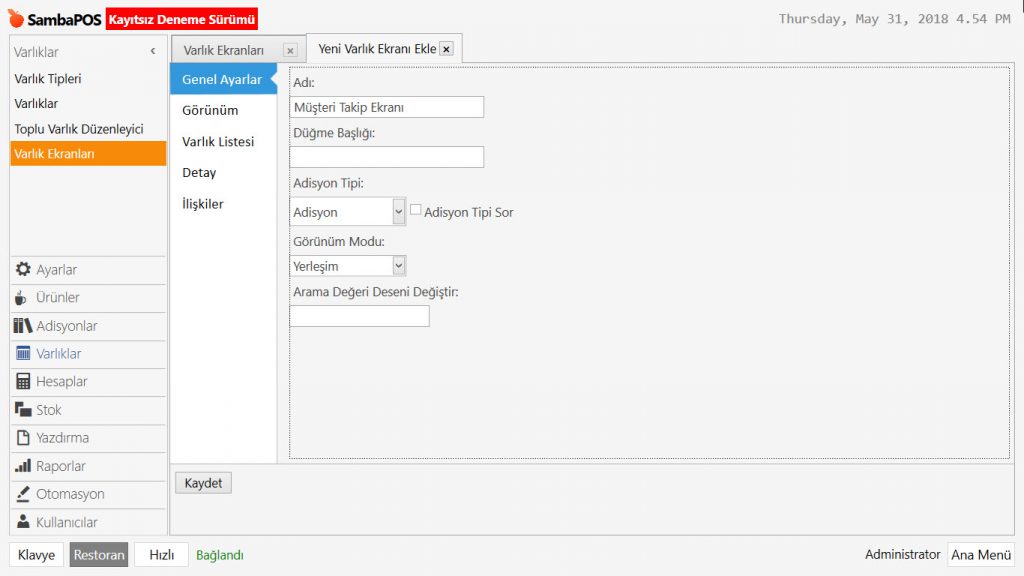Click the Düğme Başlığı input field
The height and width of the screenshot is (576, 1024).
tap(386, 157)
